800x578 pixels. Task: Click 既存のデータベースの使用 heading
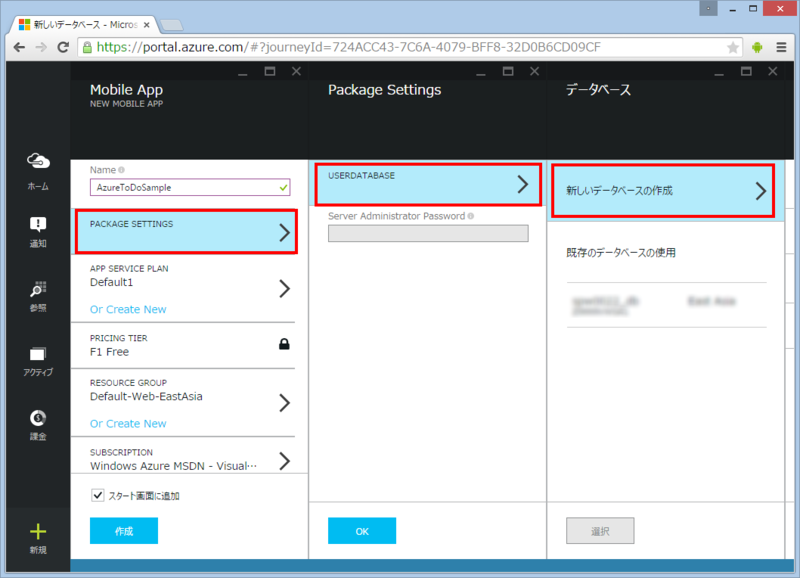[x=621, y=253]
